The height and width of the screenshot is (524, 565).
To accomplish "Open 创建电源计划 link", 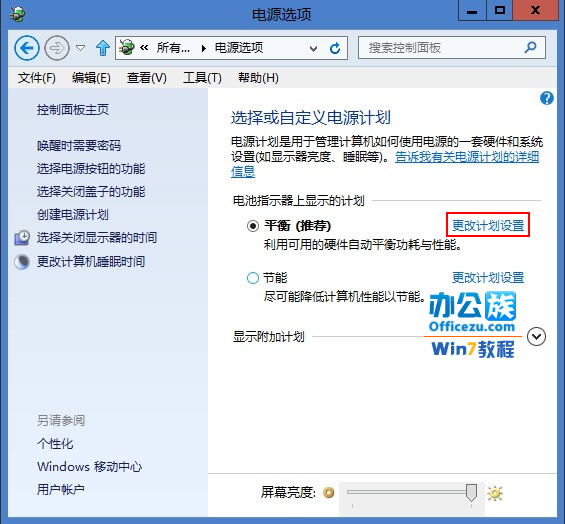I will click(73, 215).
